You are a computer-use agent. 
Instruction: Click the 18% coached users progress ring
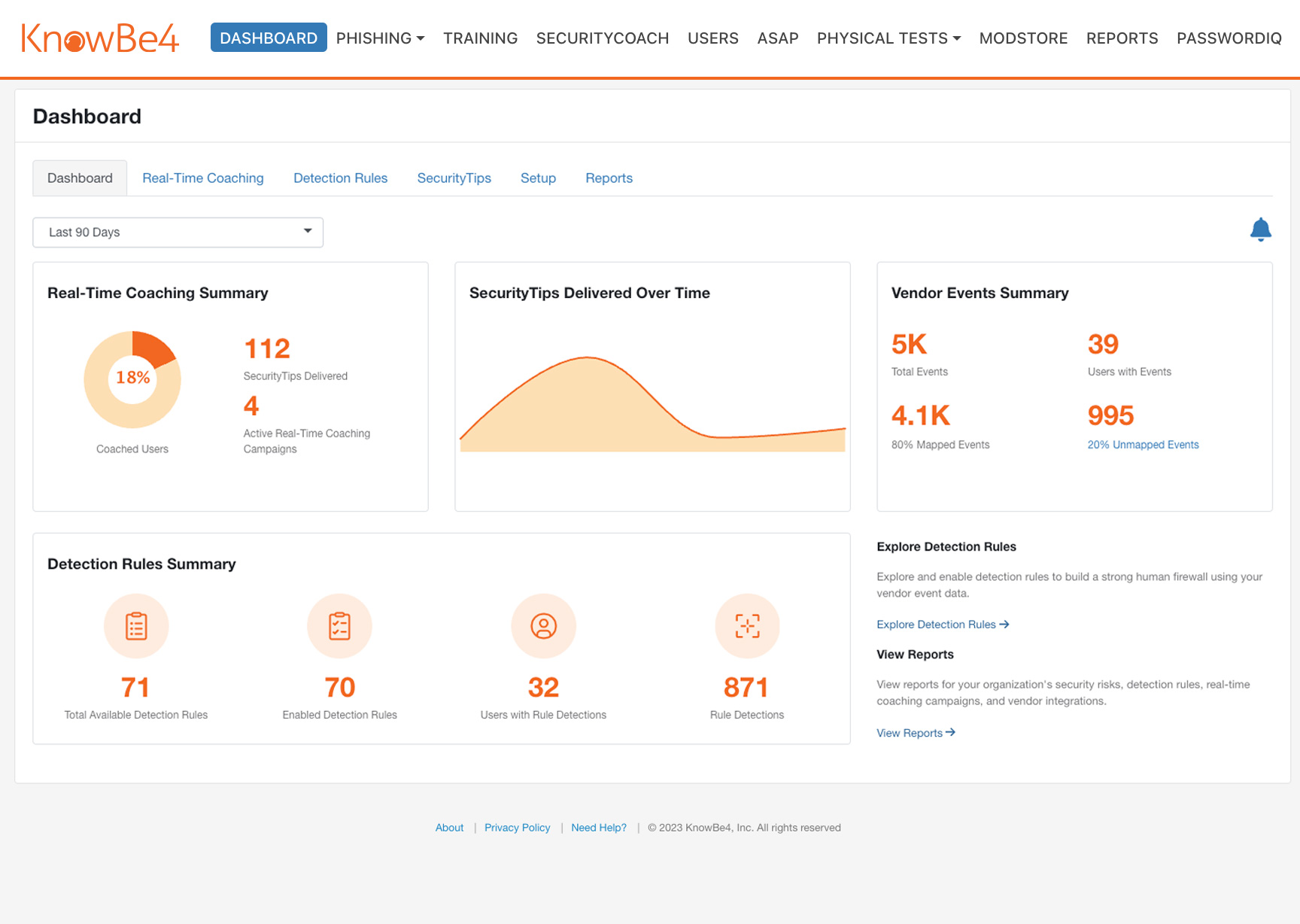point(132,378)
